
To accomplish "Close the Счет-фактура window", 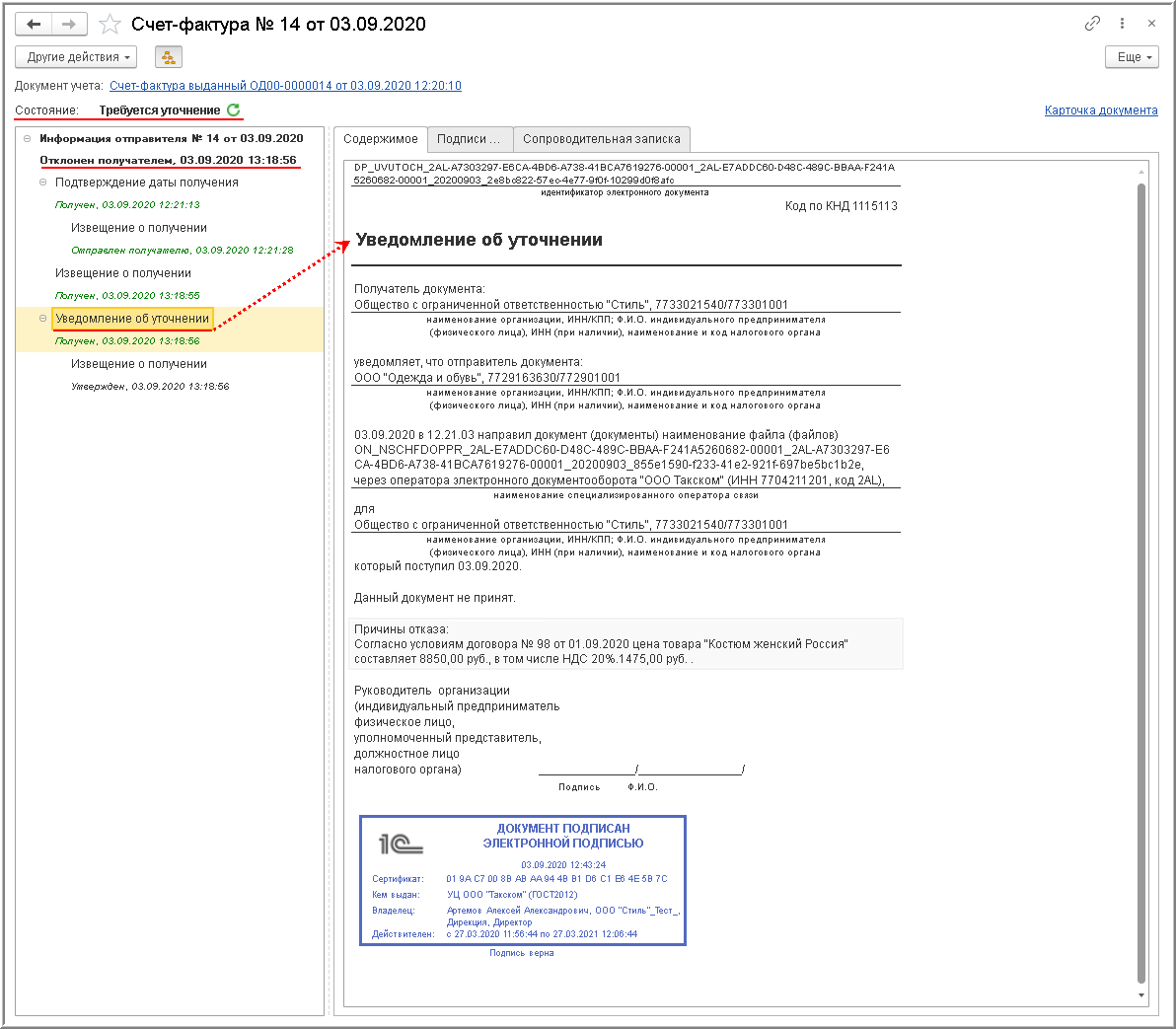I will coord(1151,24).
